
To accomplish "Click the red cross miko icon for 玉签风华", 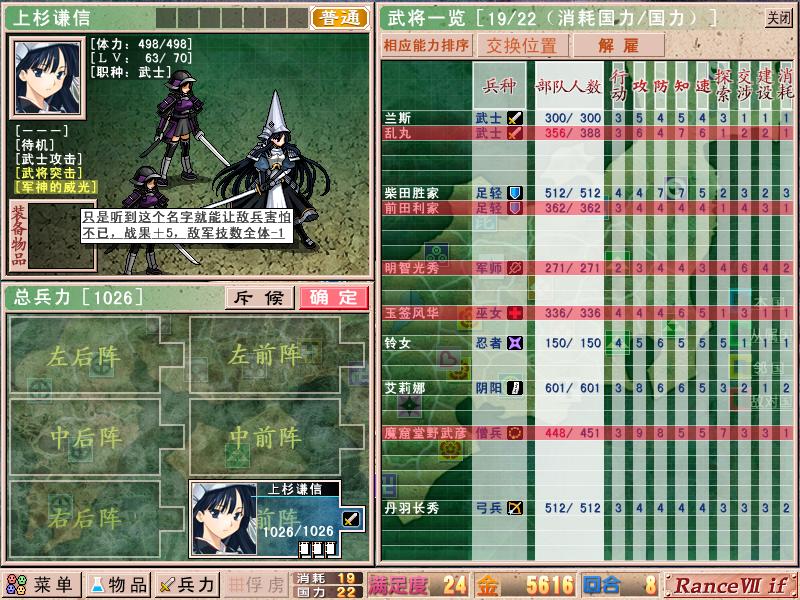I will 515,313.
